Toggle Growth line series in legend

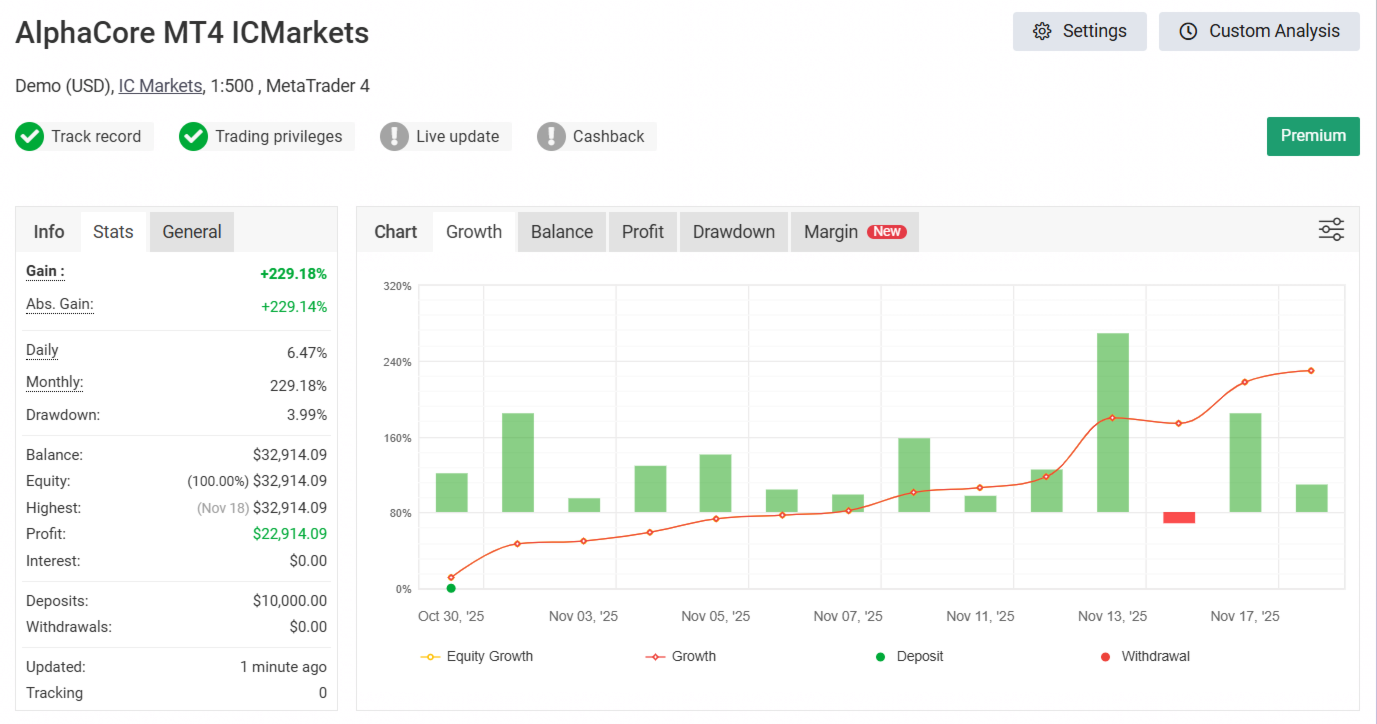click(681, 657)
